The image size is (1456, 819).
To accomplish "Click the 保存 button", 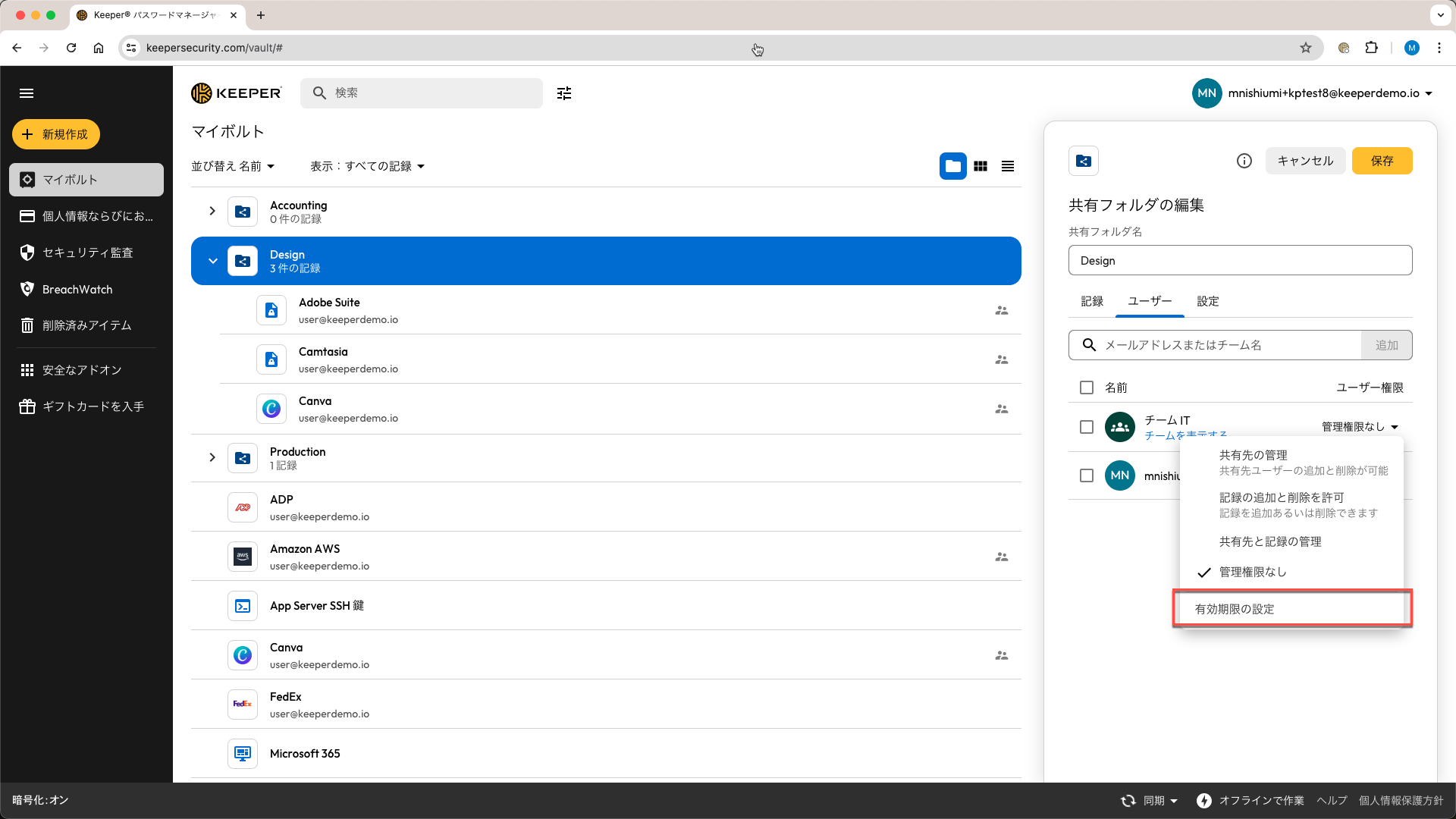I will coord(1382,161).
